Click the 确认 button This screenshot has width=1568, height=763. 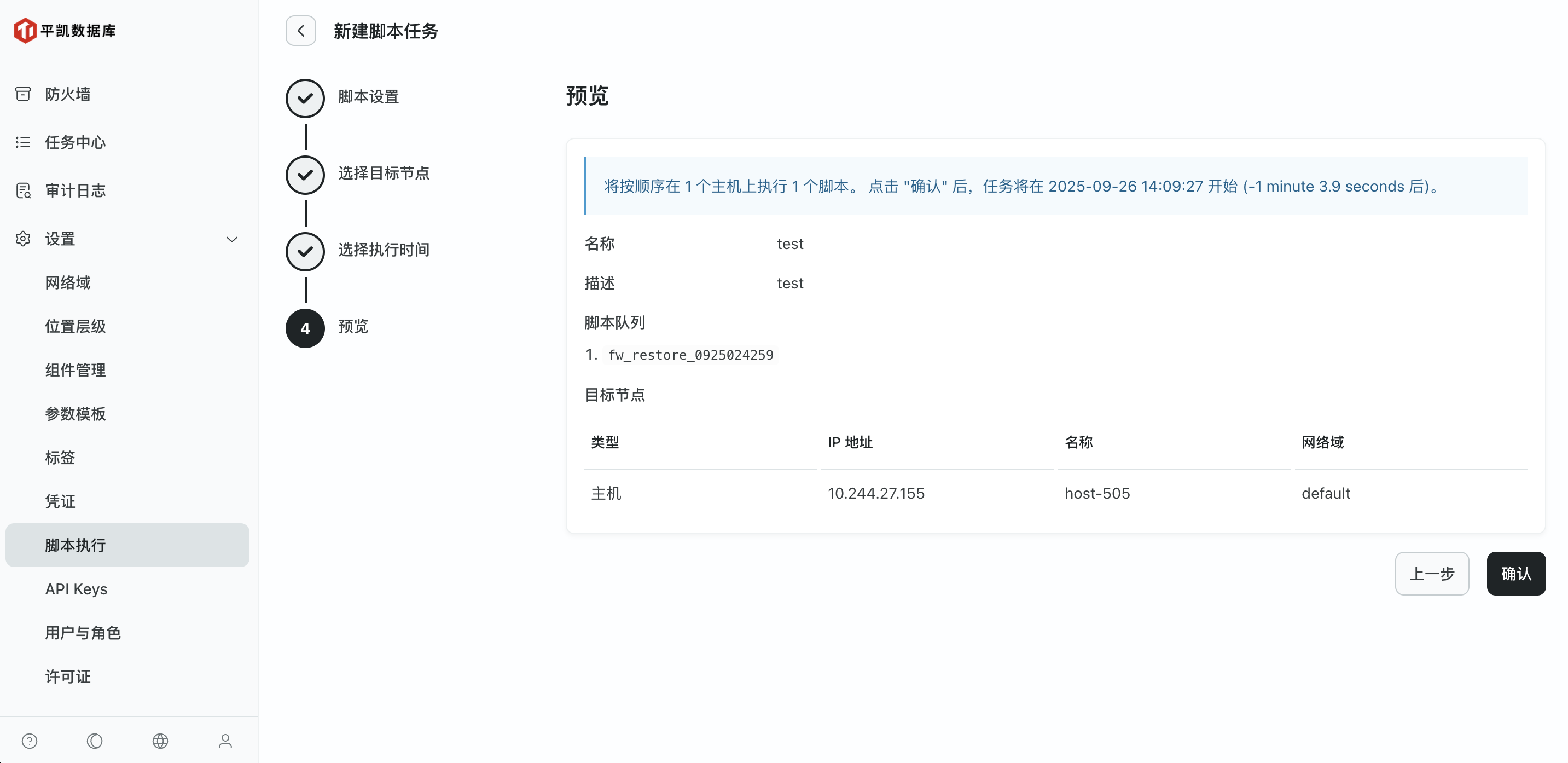[1515, 574]
